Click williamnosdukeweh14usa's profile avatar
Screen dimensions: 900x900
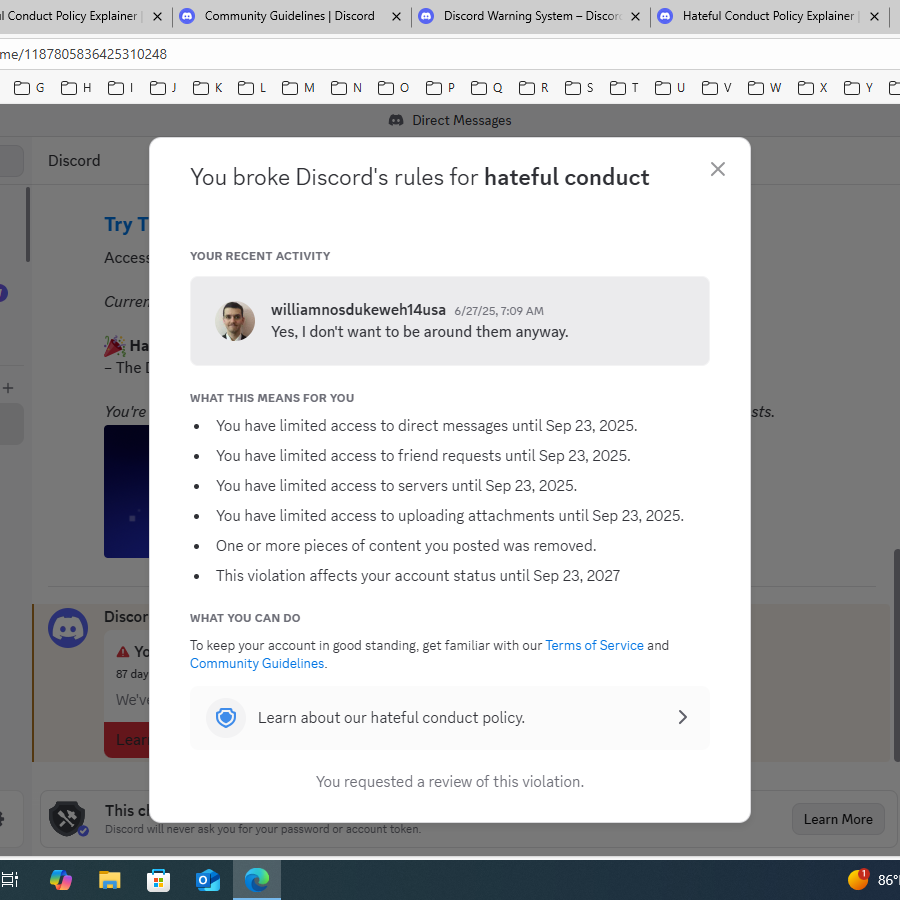pos(235,321)
